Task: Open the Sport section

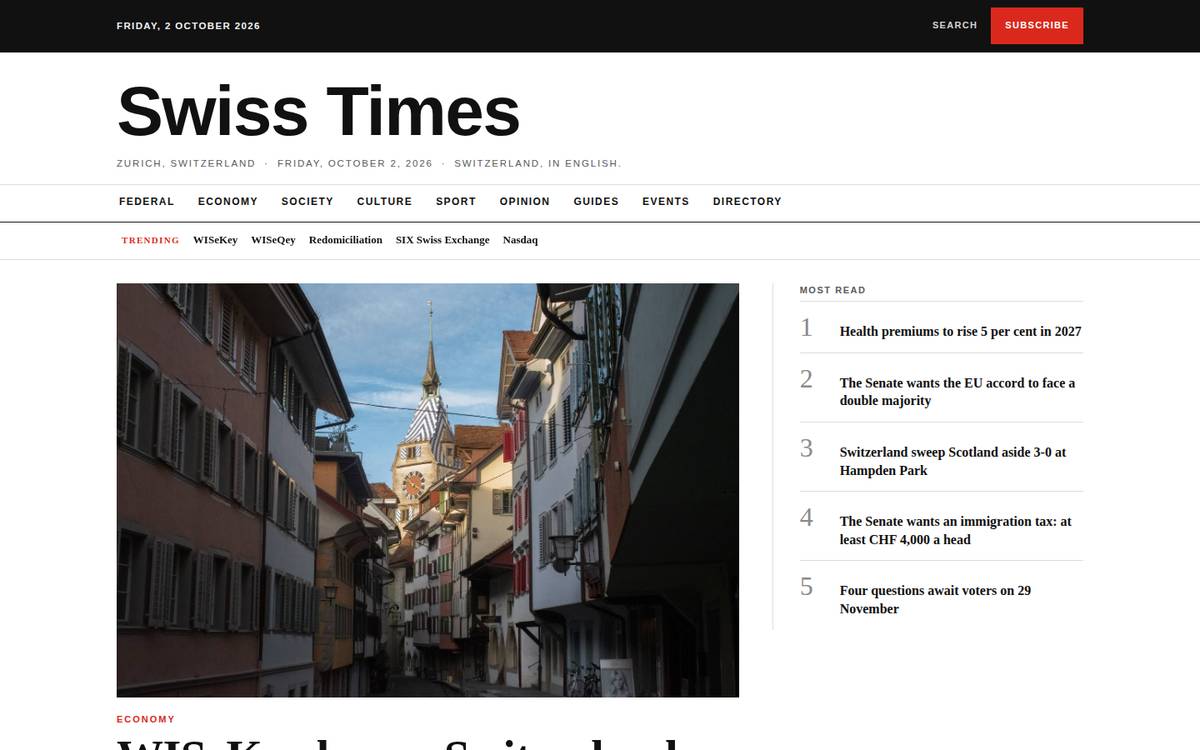Action: tap(455, 202)
